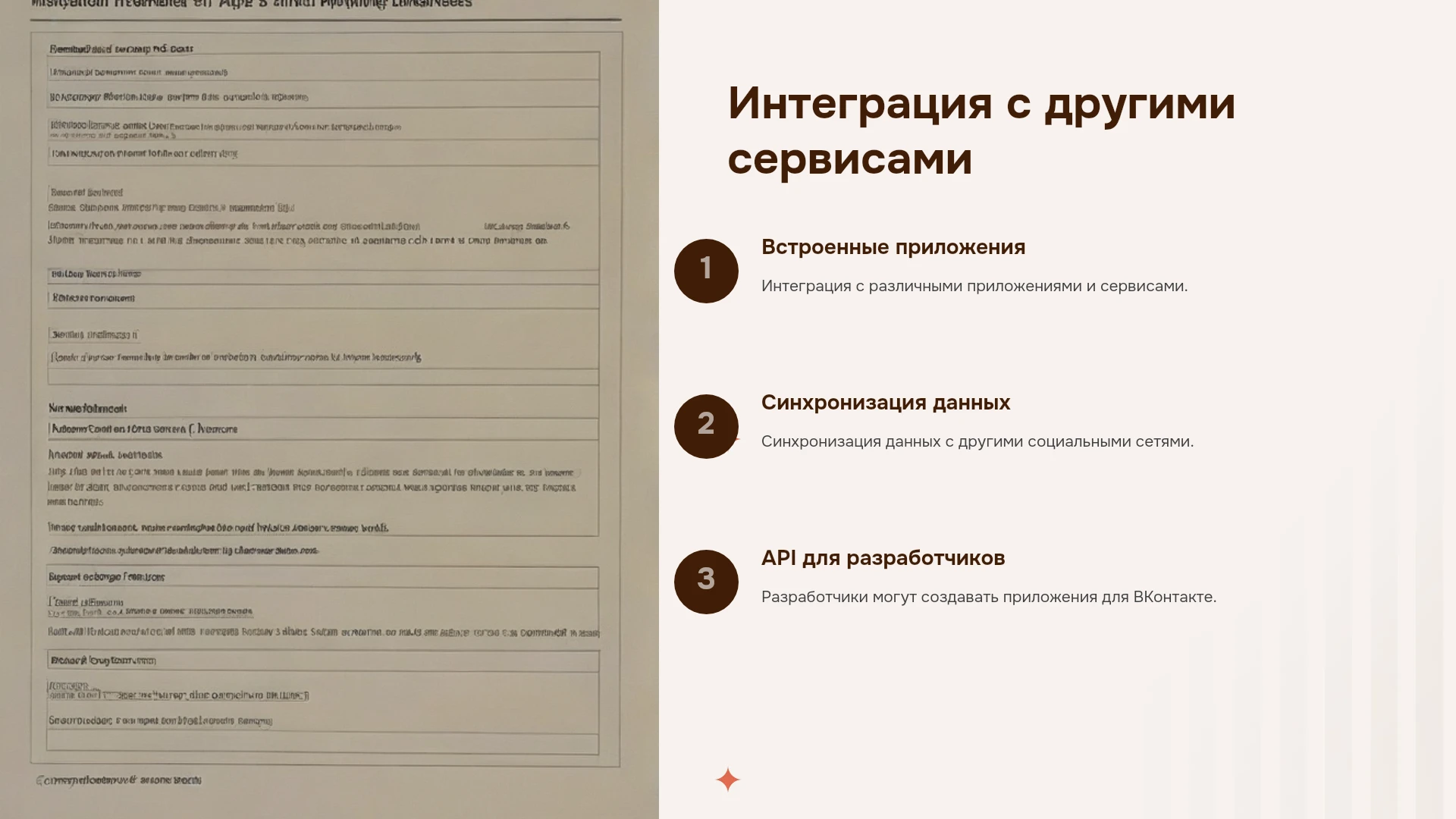Click the document's blurred title line at the top
The height and width of the screenshot is (819, 1456).
(251, 5)
